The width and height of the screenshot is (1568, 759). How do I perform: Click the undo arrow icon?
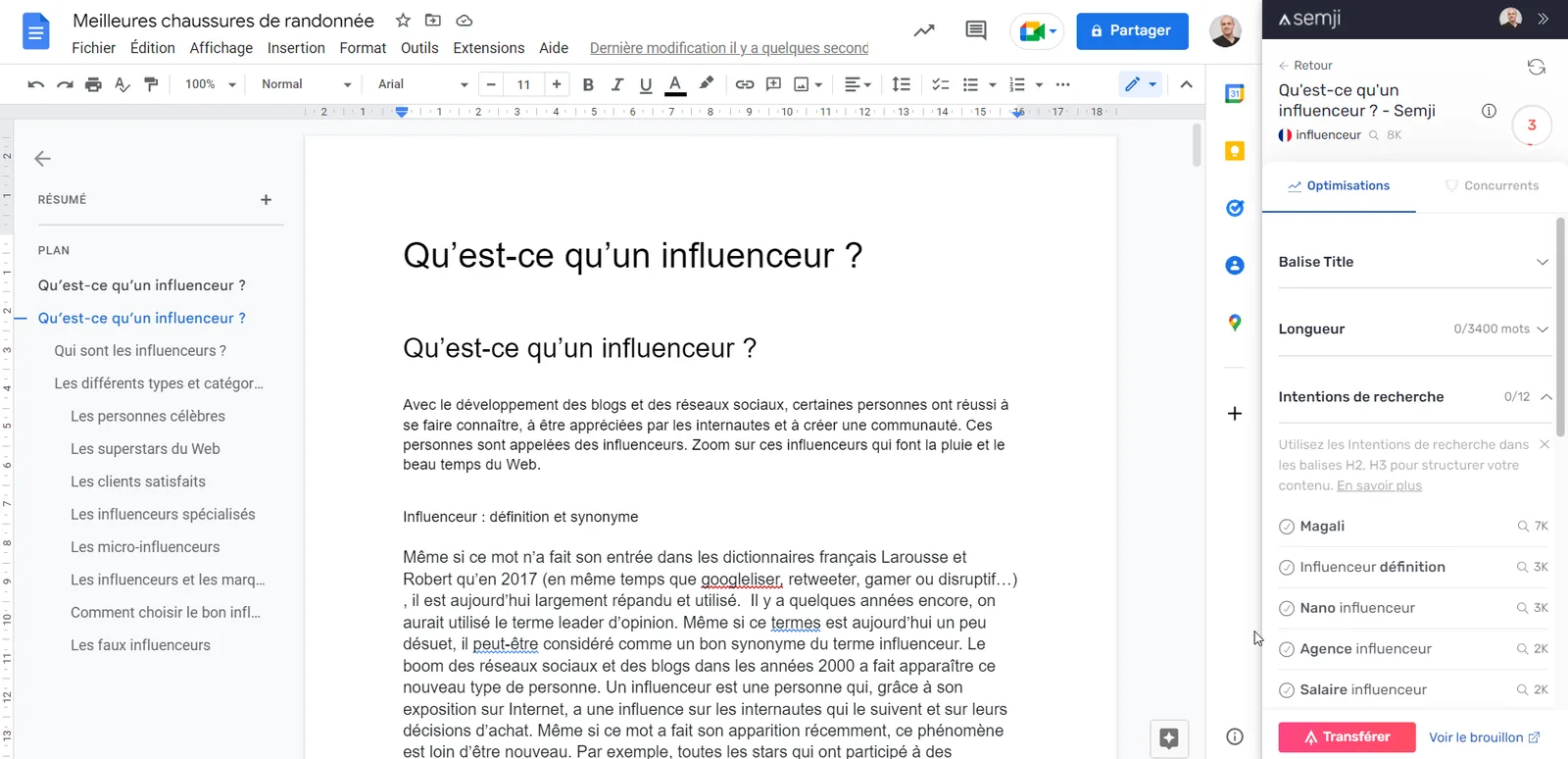pos(36,84)
